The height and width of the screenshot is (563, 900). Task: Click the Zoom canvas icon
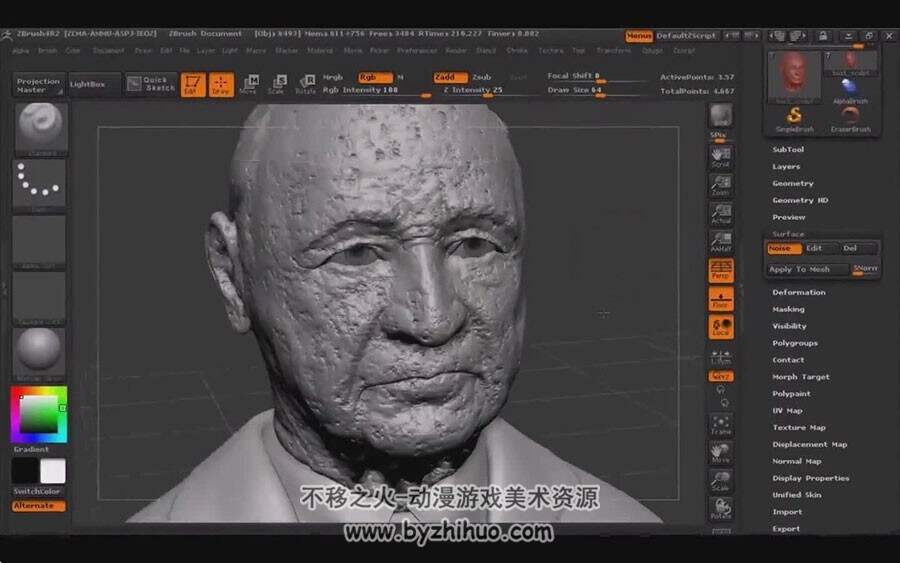[x=721, y=185]
